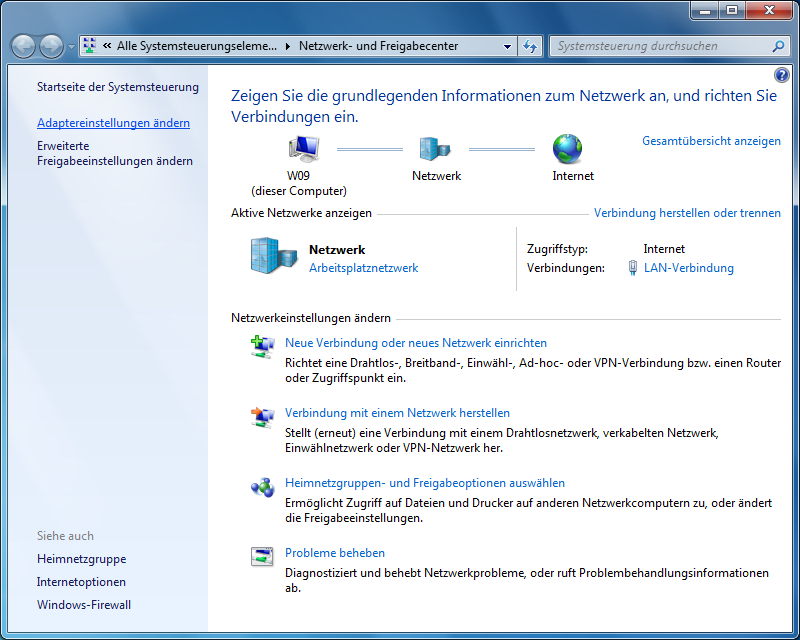Viewport: 800px width, 640px height.
Task: Click the 'W09' computer name label
Action: 298,176
